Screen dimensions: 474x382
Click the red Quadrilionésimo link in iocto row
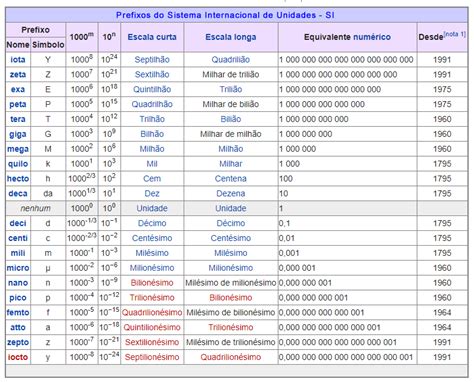(231, 357)
